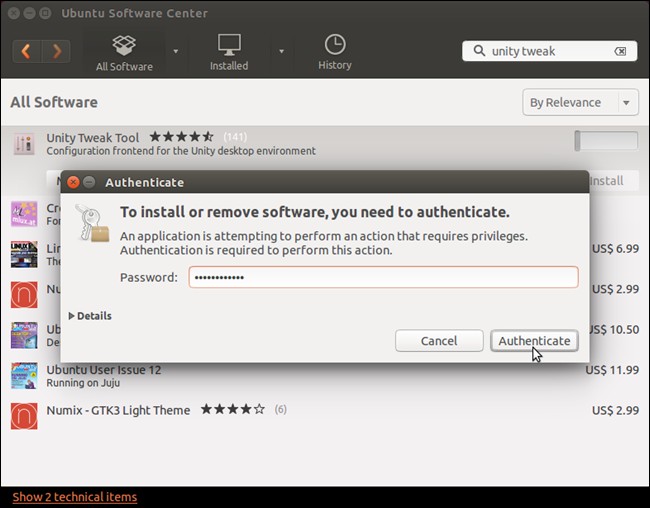Click the US$ 11.99 price

pos(612,369)
